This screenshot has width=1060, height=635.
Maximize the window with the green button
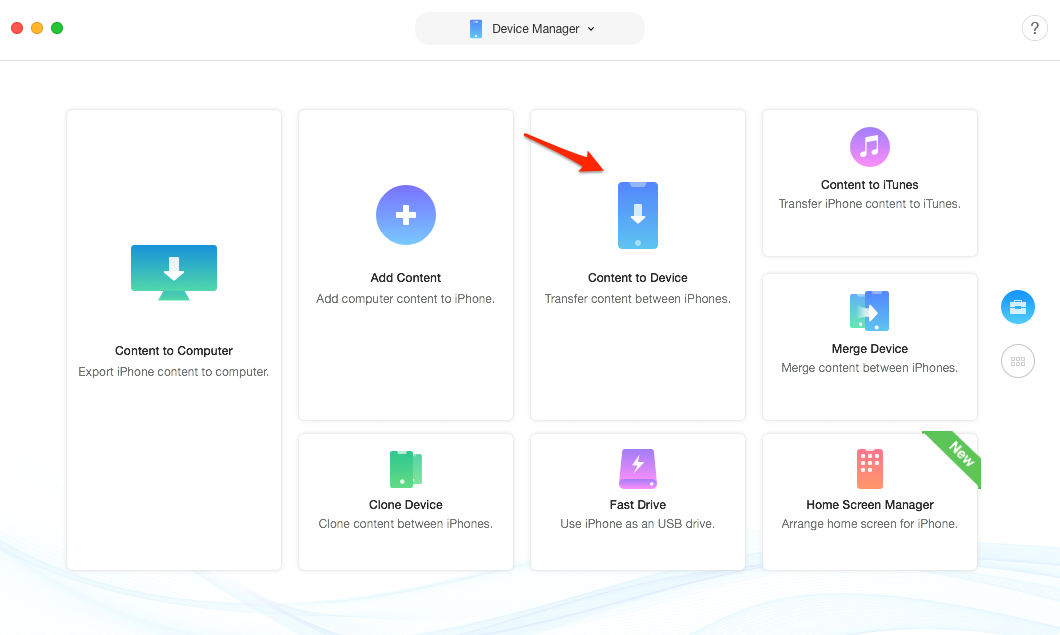tap(57, 28)
